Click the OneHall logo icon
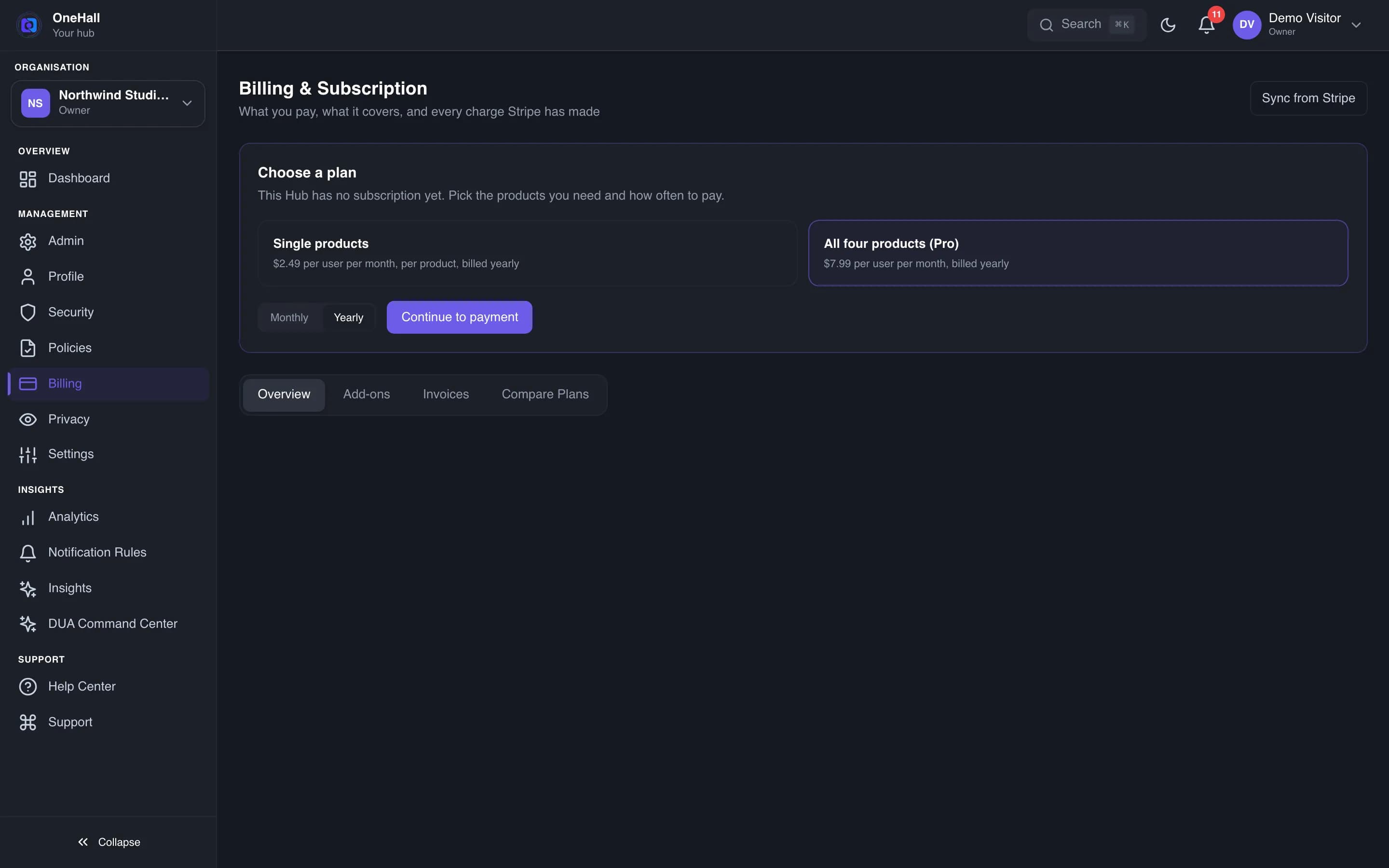Image resolution: width=1389 pixels, height=868 pixels. [x=29, y=25]
